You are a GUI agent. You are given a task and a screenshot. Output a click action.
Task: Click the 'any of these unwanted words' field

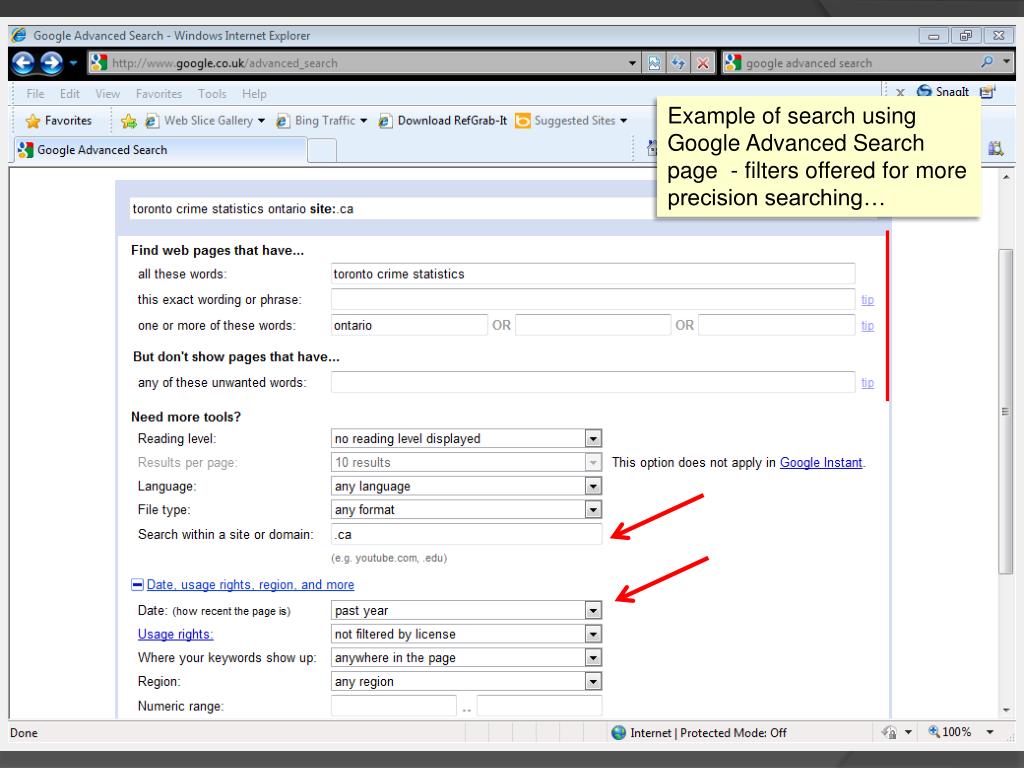coord(593,383)
